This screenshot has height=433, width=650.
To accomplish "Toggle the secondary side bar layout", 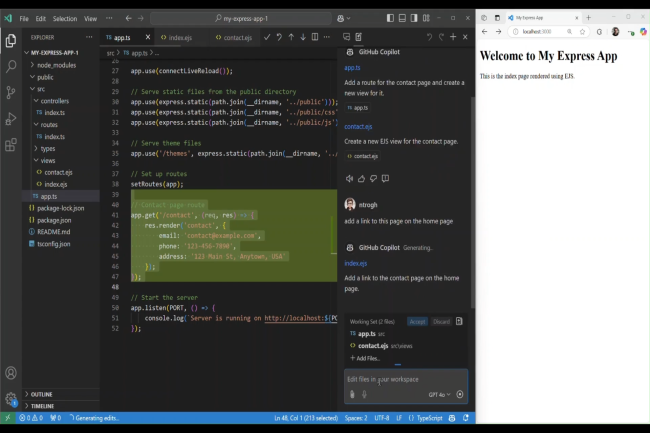I will click(414, 18).
